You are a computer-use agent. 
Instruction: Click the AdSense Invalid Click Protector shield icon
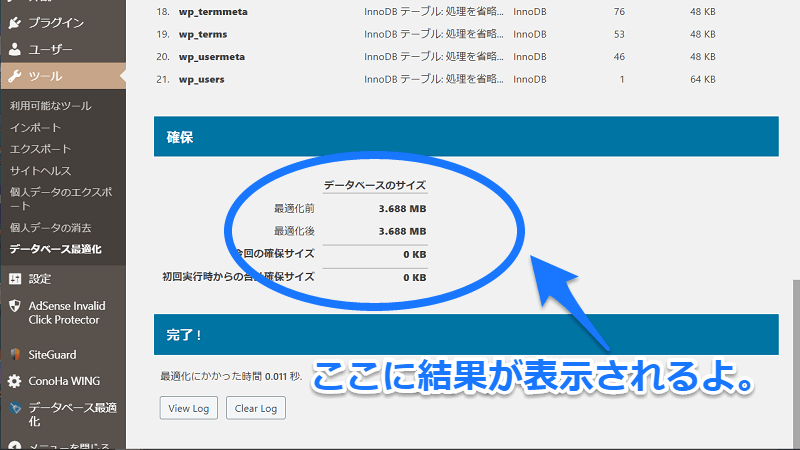(x=14, y=307)
